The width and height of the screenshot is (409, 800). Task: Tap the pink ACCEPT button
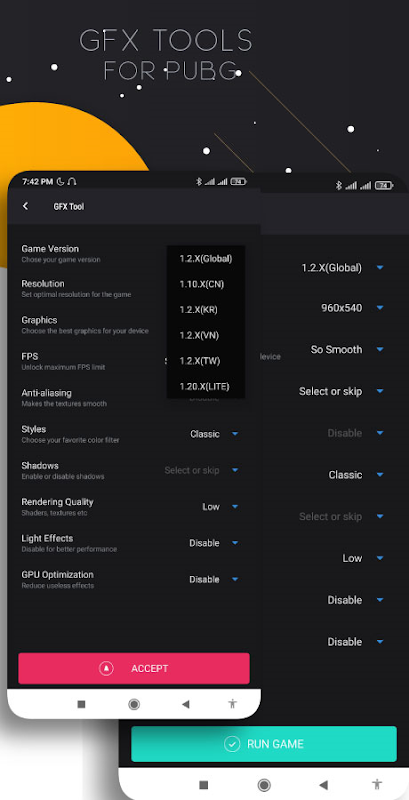tap(134, 668)
